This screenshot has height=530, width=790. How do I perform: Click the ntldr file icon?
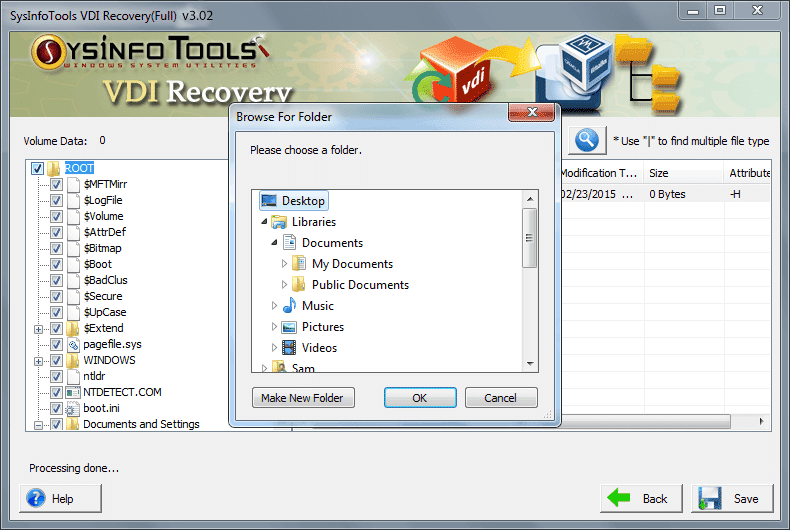(74, 376)
